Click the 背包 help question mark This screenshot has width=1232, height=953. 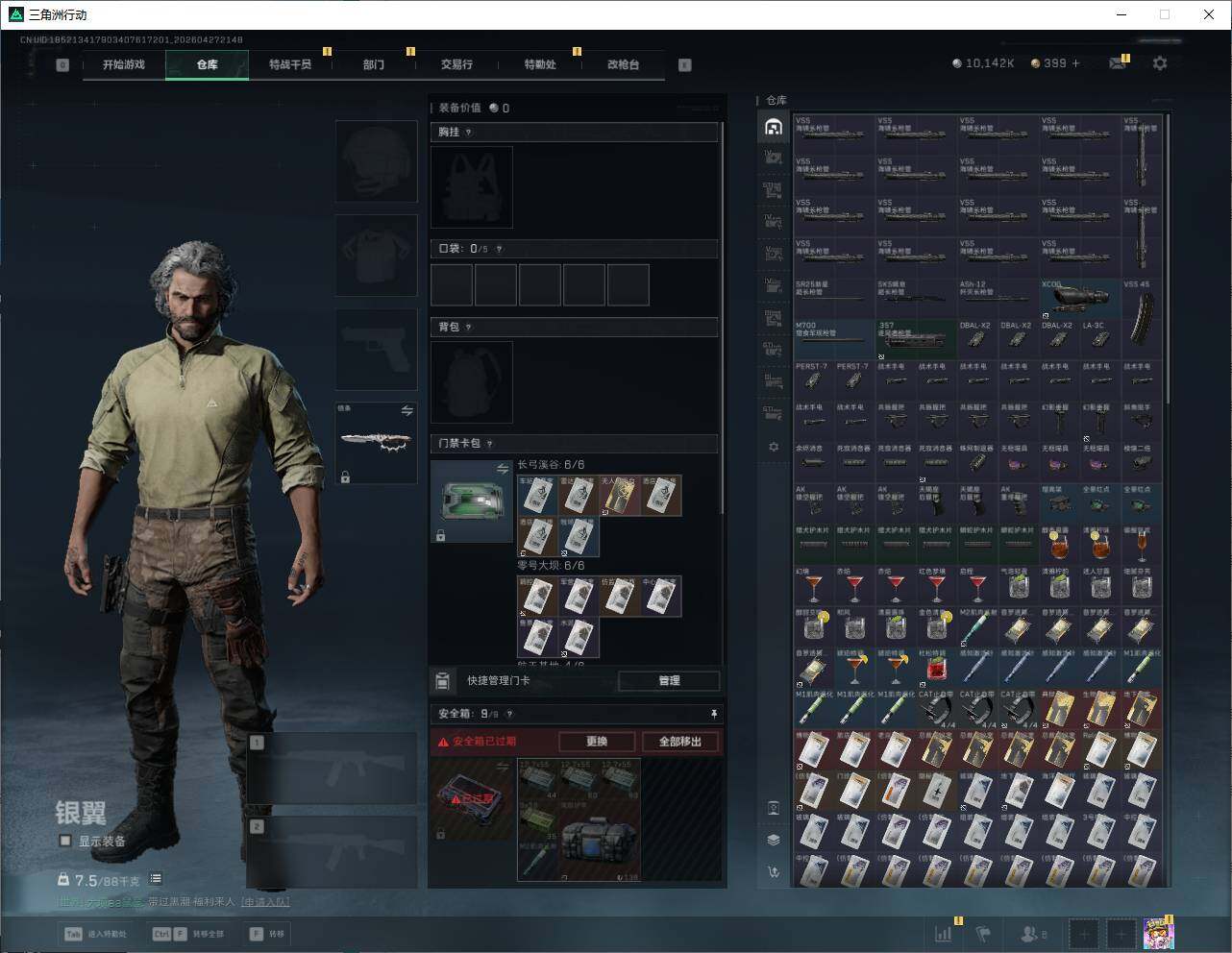pyautogui.click(x=469, y=328)
